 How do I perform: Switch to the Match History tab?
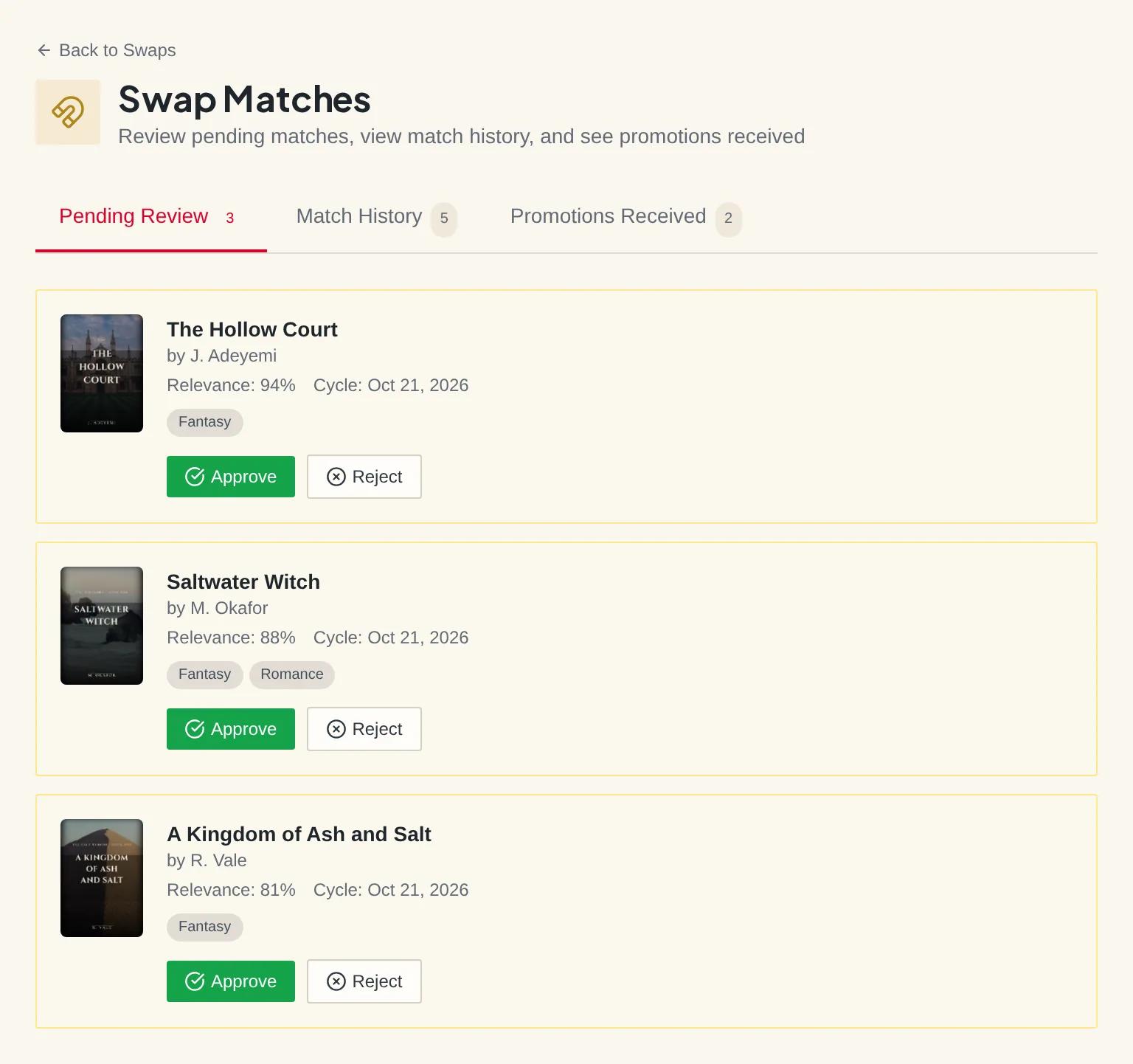click(x=377, y=217)
